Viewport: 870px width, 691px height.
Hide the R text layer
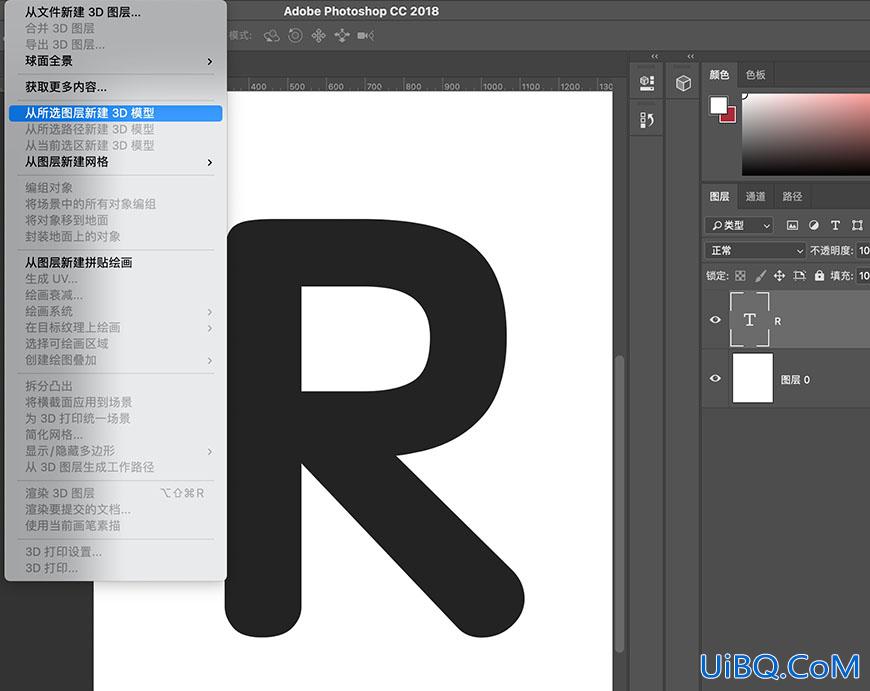tap(715, 320)
